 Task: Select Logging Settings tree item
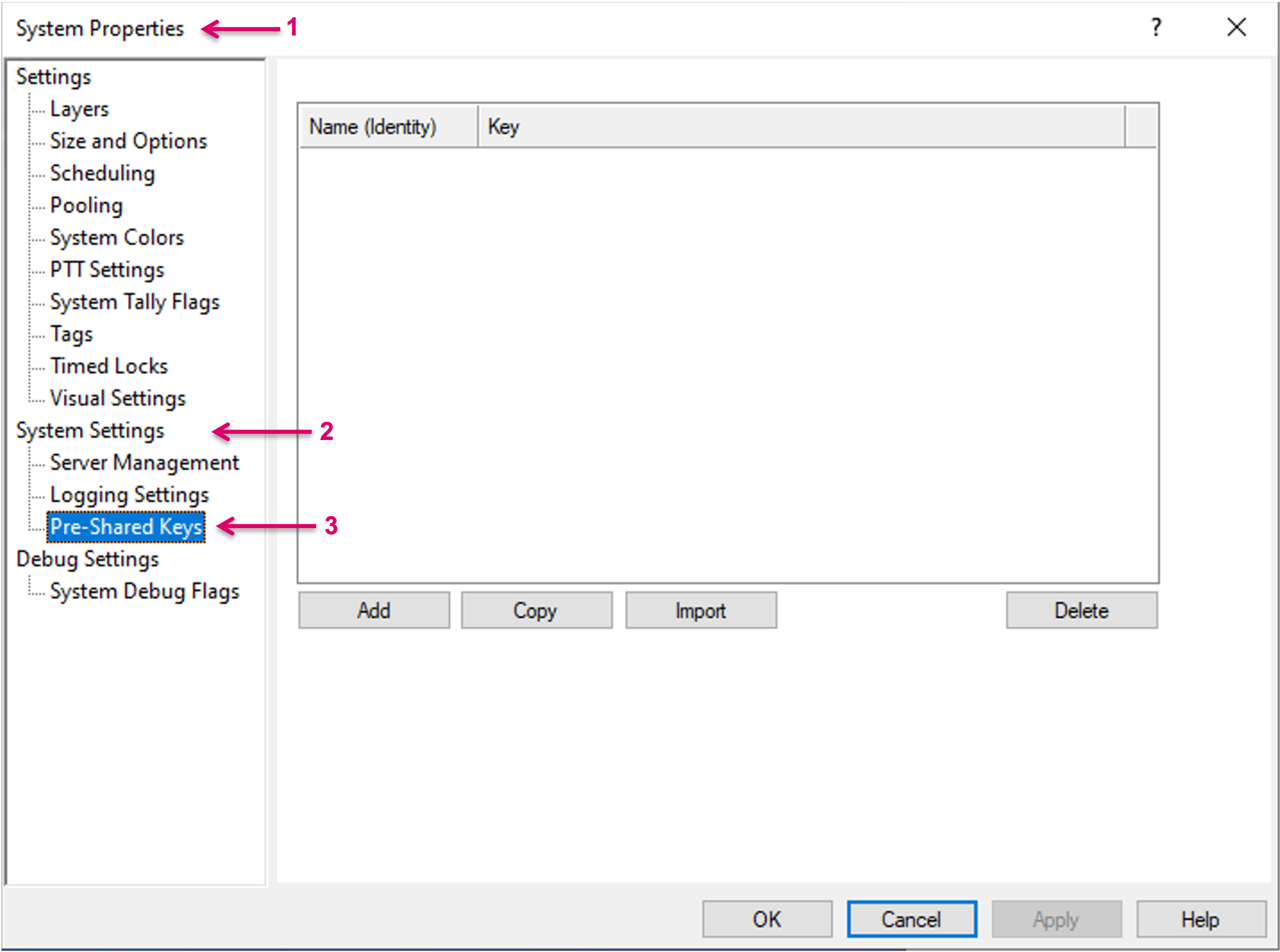pos(129,495)
